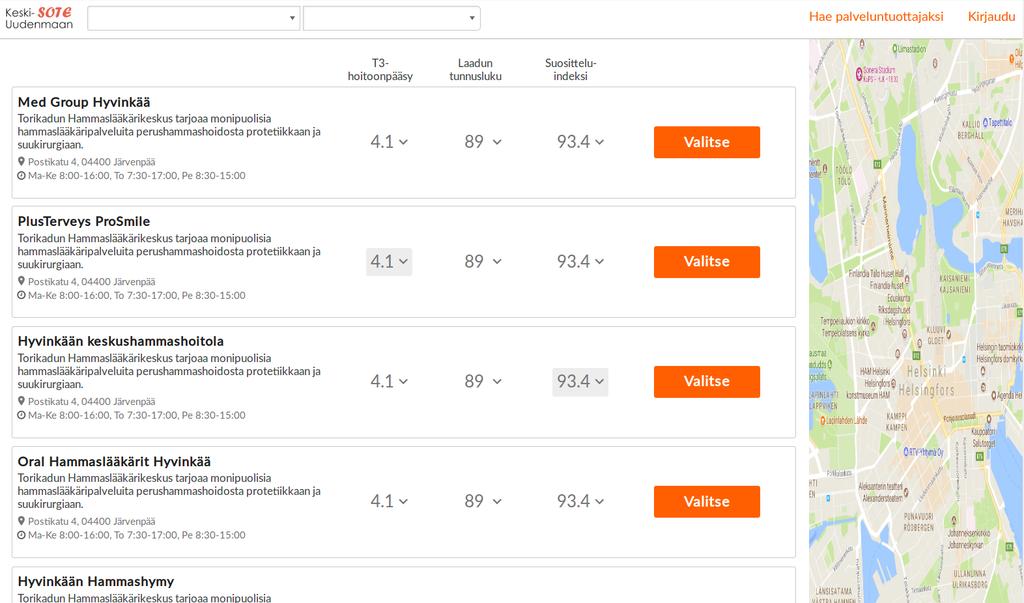This screenshot has width=1024, height=603.
Task: Click the Torikadun description under Med Group Hyvinkää
Action: [x=169, y=131]
